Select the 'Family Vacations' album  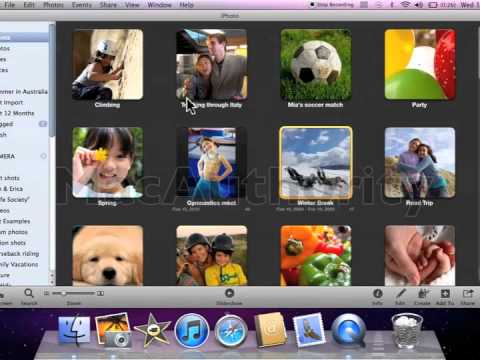24,264
